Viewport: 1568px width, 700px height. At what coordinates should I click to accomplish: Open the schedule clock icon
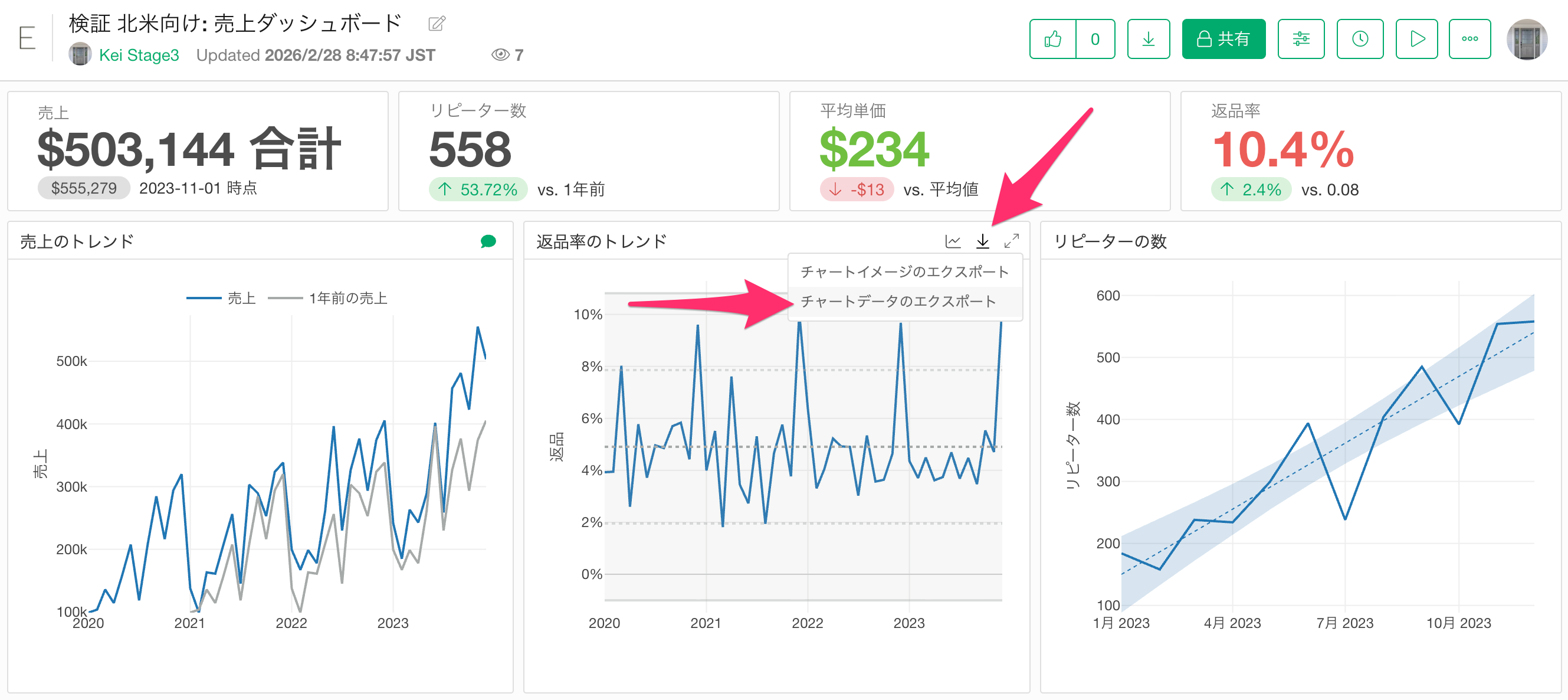[1360, 39]
